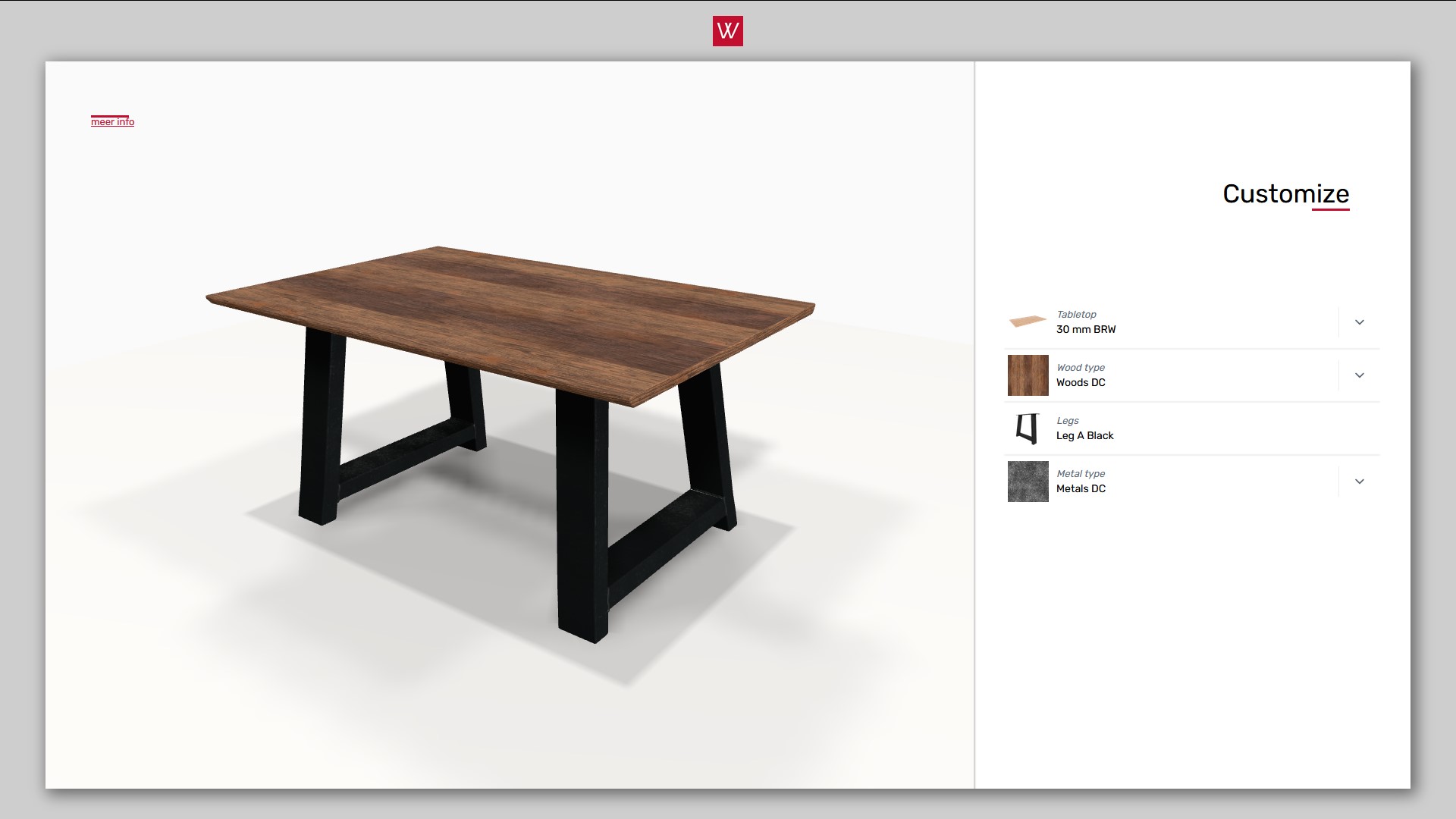
Task: Select the Metals DC metal texture swatch
Action: point(1028,482)
